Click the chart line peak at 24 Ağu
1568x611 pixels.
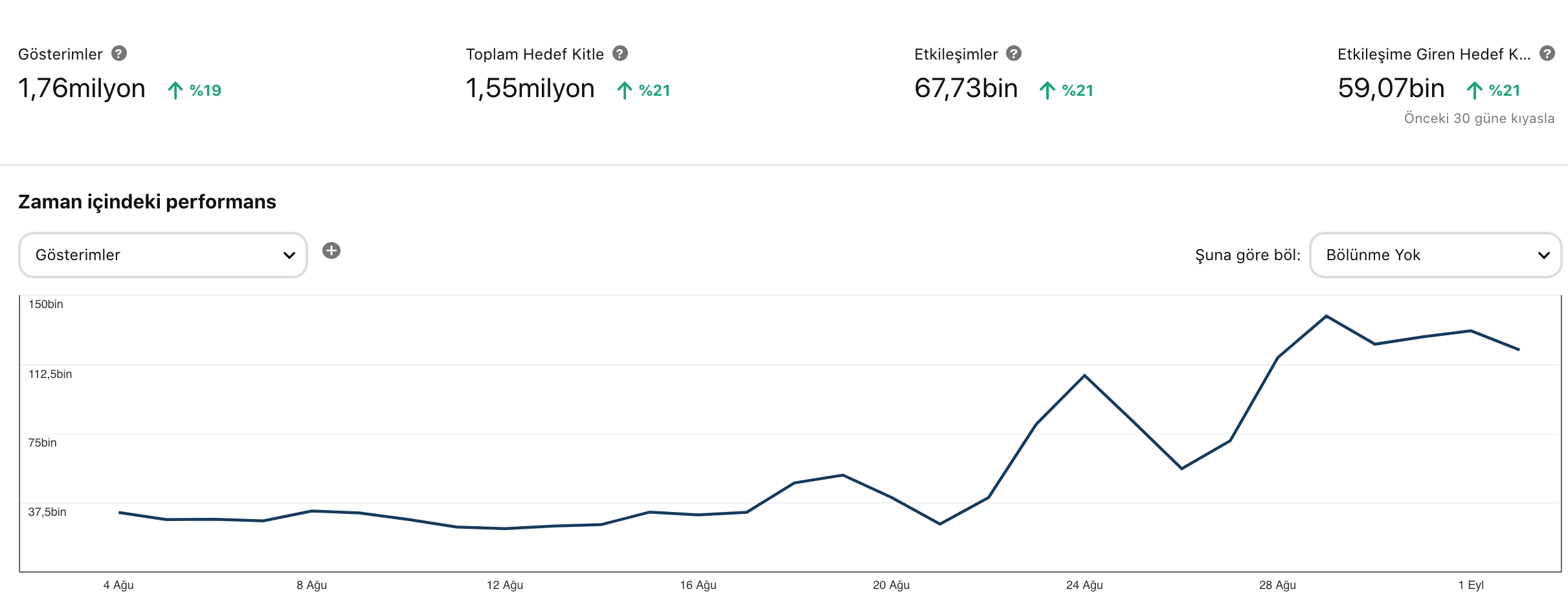pos(1084,375)
